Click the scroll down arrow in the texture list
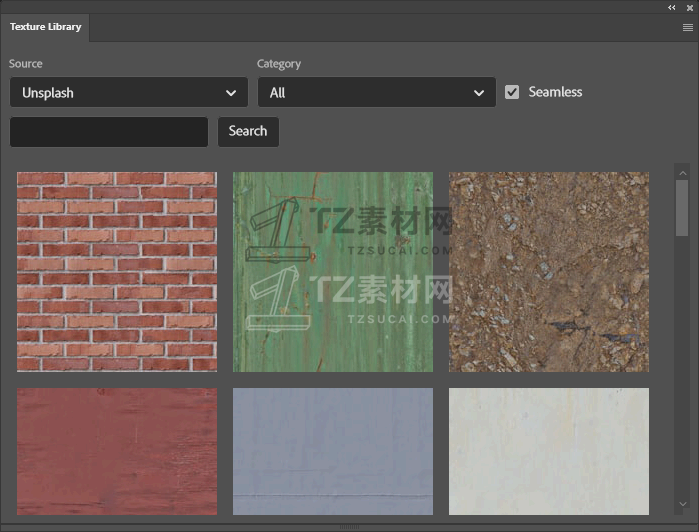This screenshot has height=532, width=699. pos(682,504)
